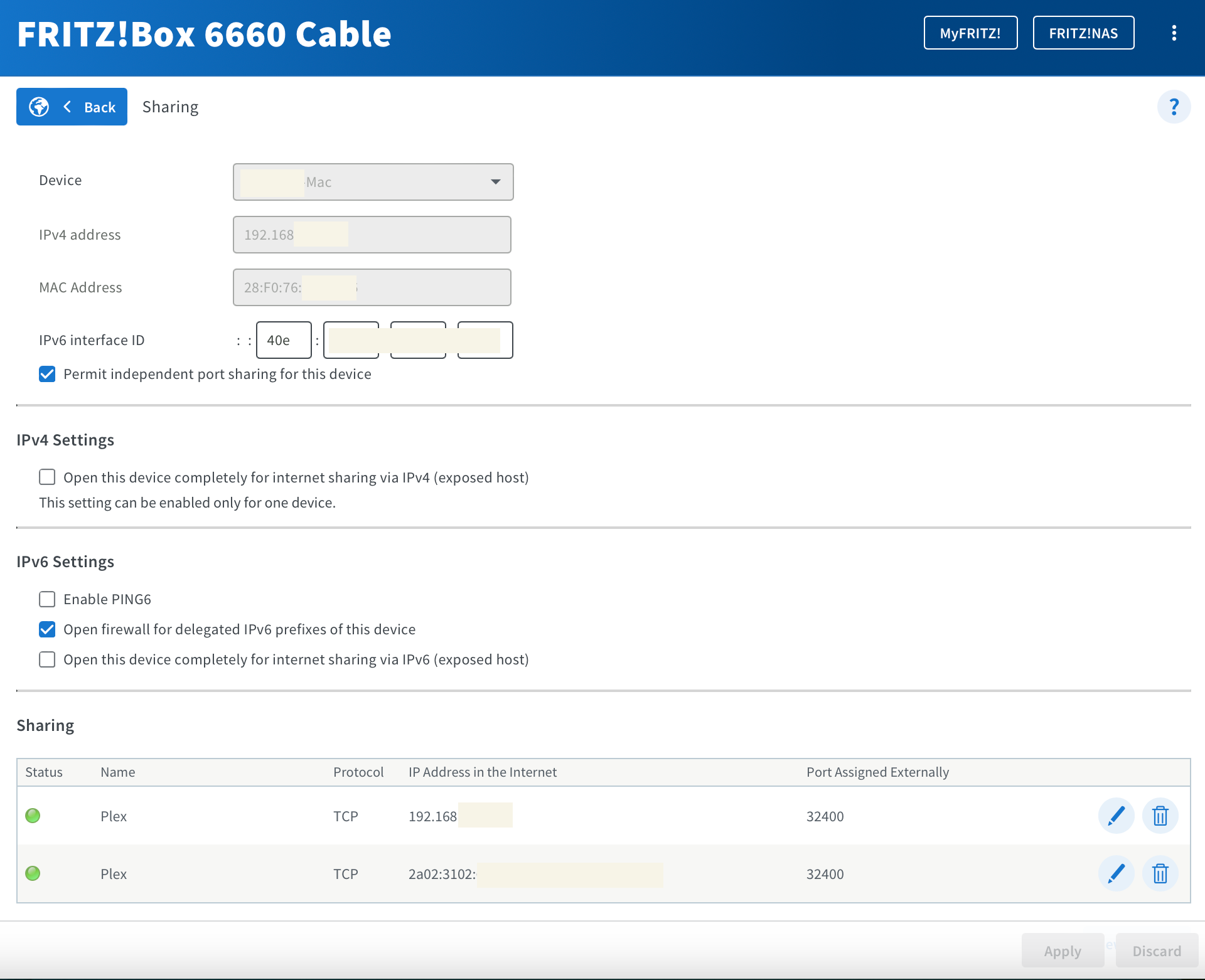This screenshot has height=980, width=1205.
Task: Click the 40e IPv6 interface ID field
Action: click(284, 340)
